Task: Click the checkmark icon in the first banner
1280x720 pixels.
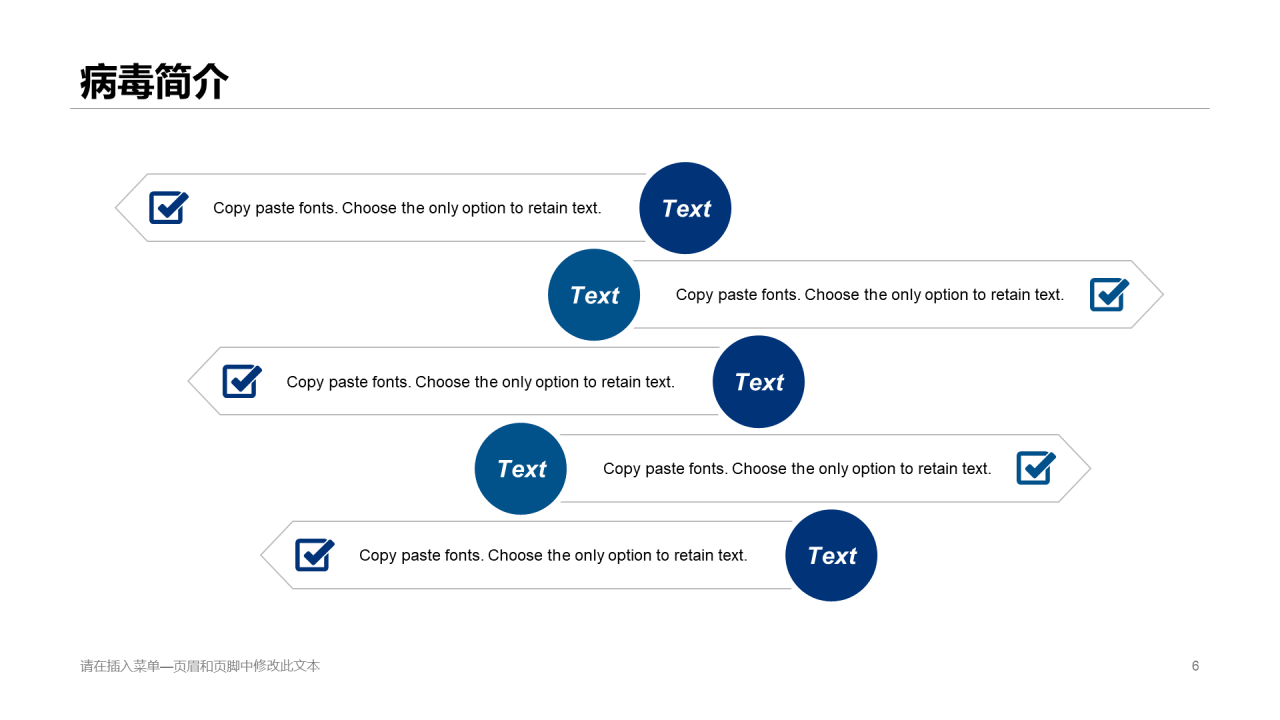Action: click(169, 208)
